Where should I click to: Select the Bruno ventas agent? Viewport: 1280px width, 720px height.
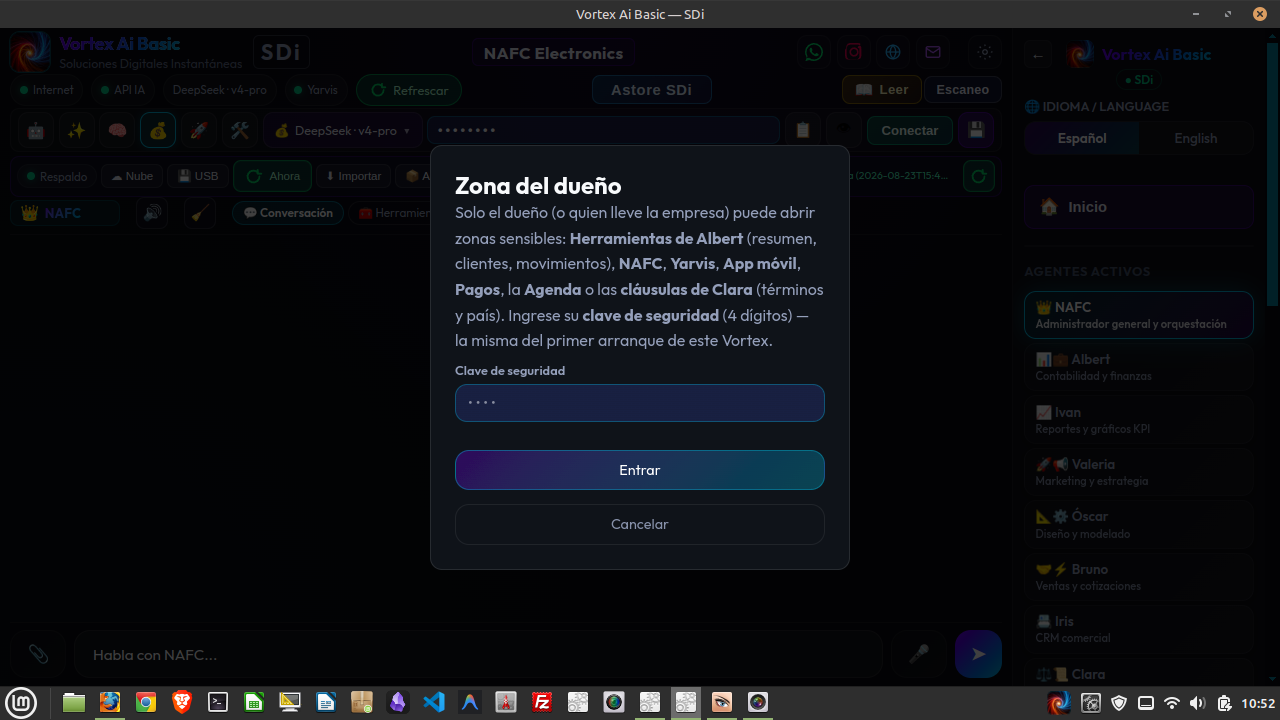tap(1139, 577)
